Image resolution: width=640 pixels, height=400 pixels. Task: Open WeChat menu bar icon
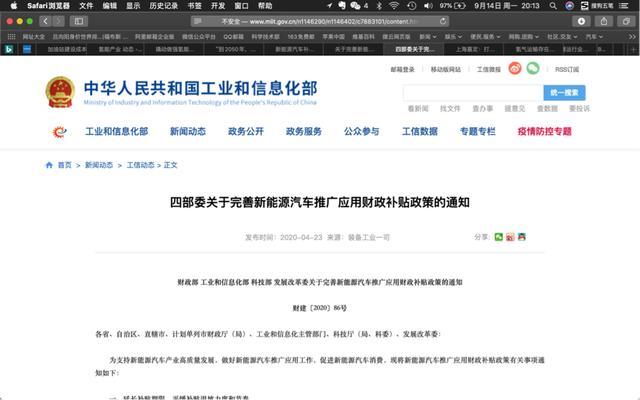358,6
